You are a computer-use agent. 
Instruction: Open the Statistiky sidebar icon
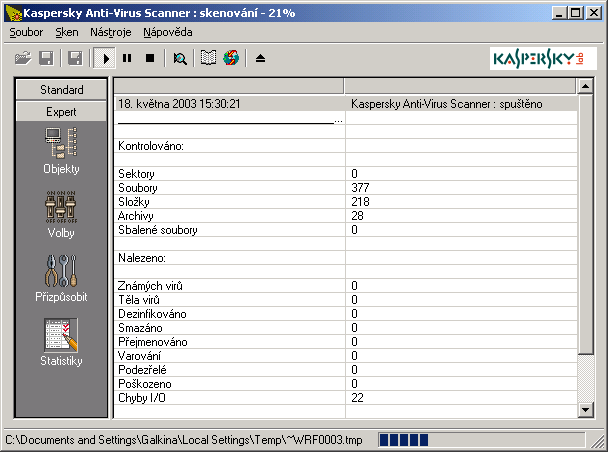61,342
